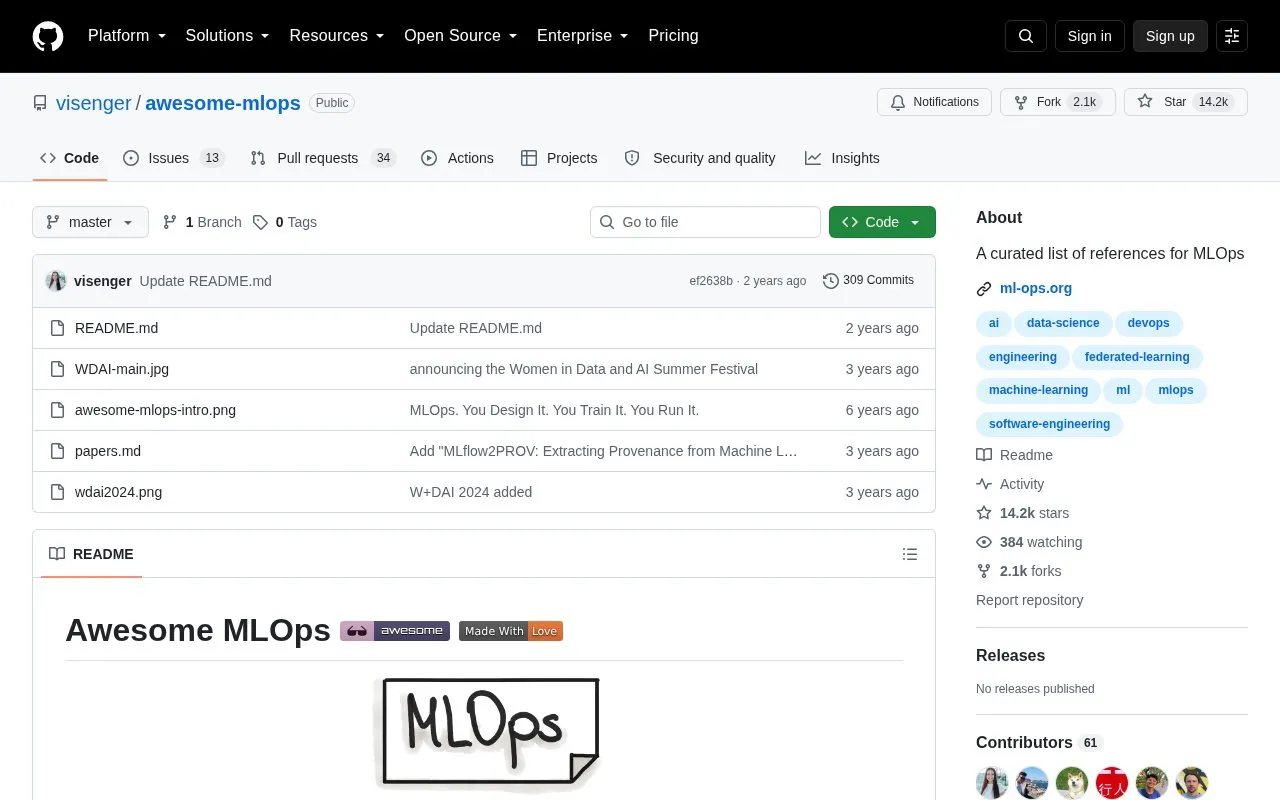The height and width of the screenshot is (800, 1280).
Task: Fork the repository via the Fork button
Action: pyautogui.click(x=1058, y=102)
